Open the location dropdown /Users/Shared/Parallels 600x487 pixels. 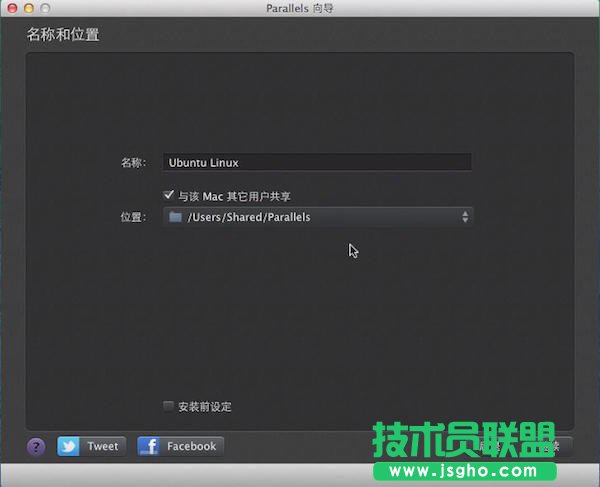[318, 217]
